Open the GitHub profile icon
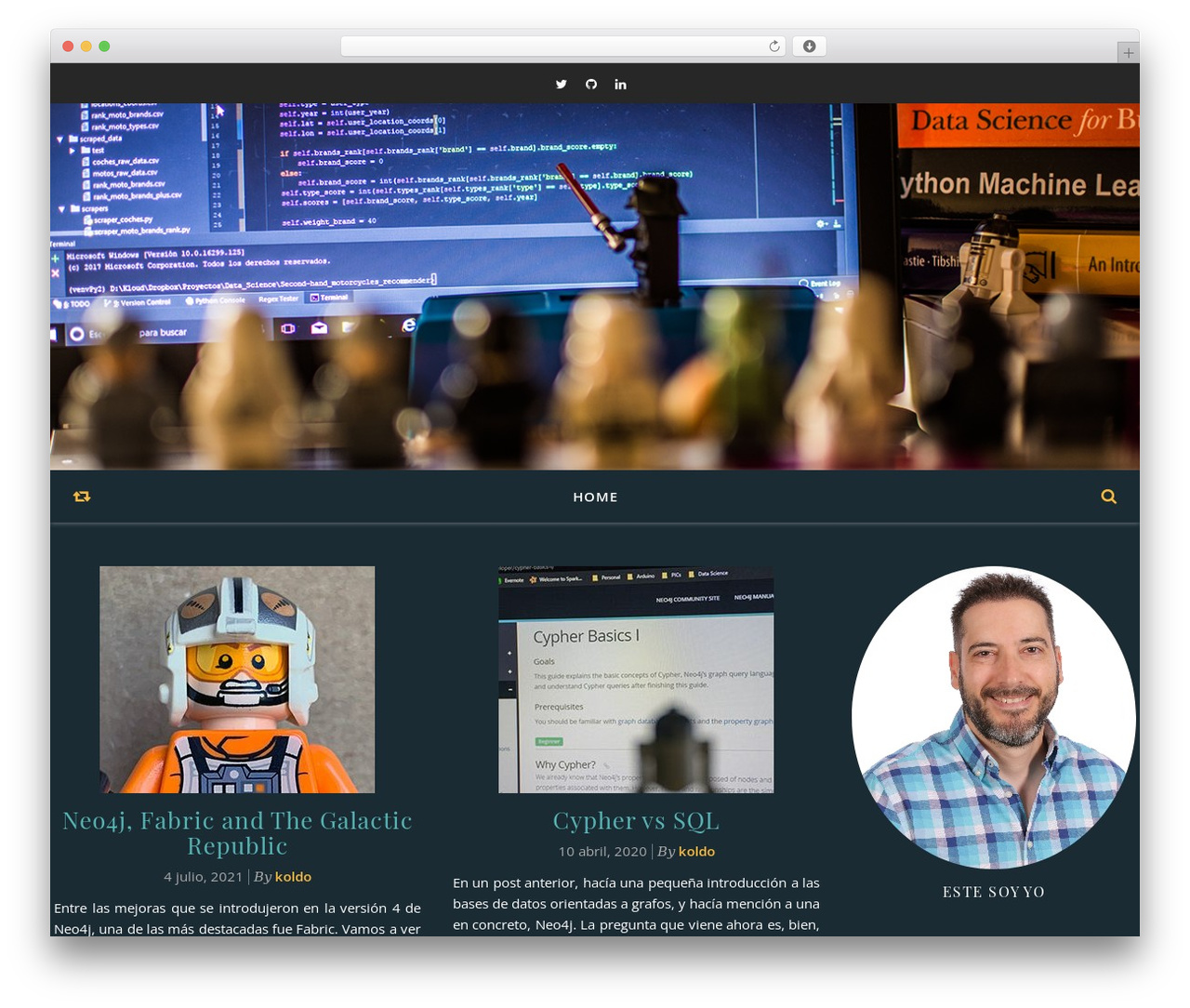The width and height of the screenshot is (1190, 1008). [591, 84]
